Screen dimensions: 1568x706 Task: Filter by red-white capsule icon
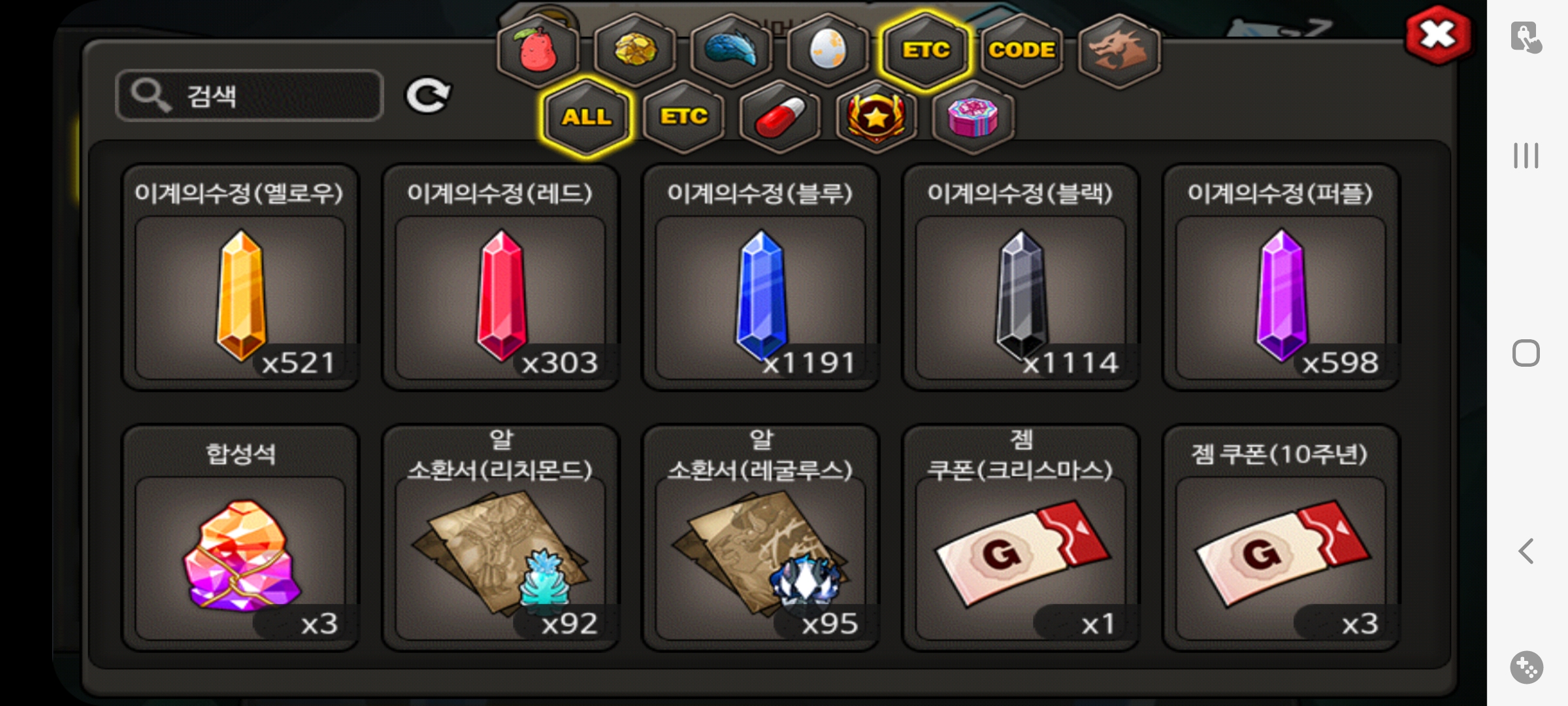point(780,116)
